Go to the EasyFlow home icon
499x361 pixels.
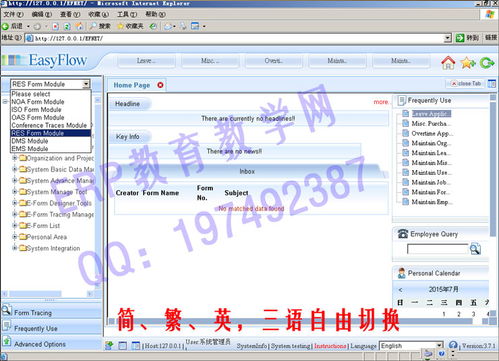click(x=448, y=63)
